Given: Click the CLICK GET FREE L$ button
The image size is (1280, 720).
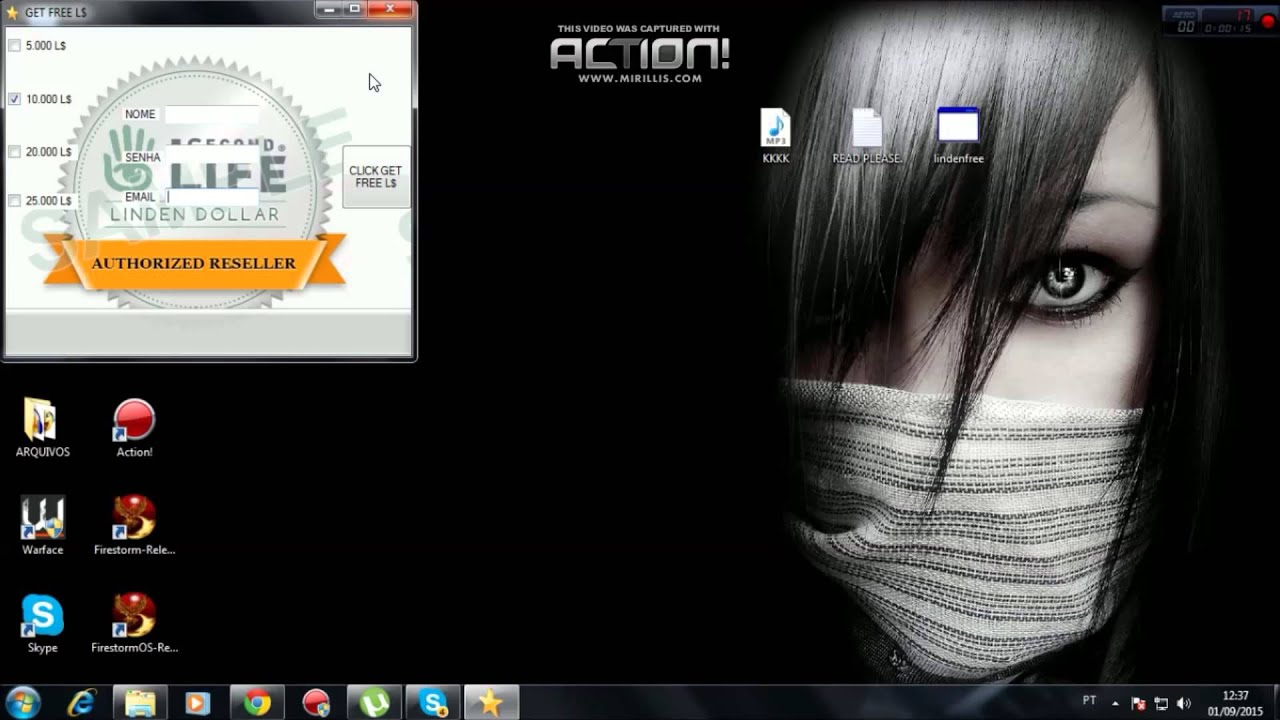Looking at the screenshot, I should (376, 177).
